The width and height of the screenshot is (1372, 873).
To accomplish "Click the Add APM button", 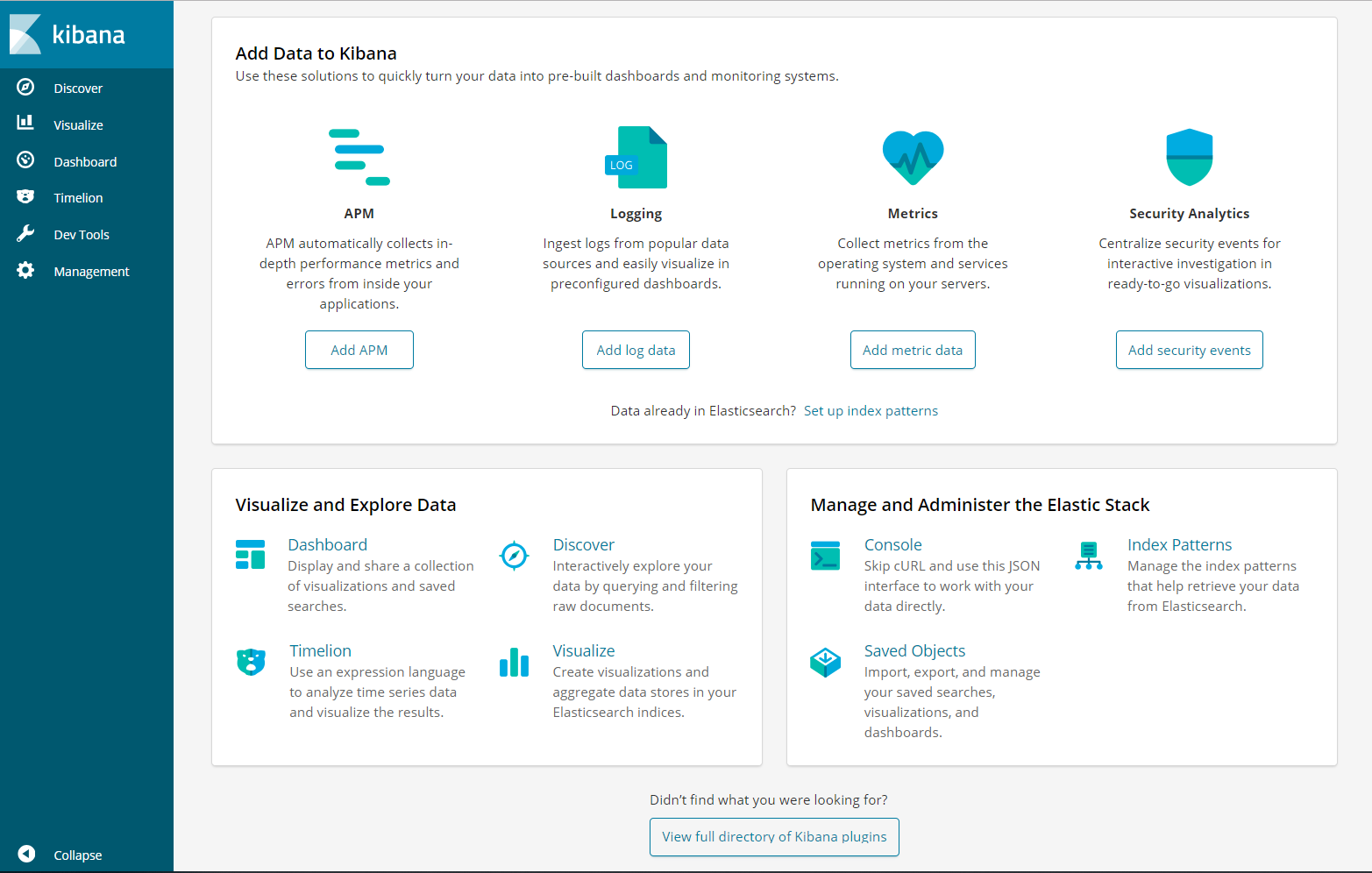I will (359, 350).
